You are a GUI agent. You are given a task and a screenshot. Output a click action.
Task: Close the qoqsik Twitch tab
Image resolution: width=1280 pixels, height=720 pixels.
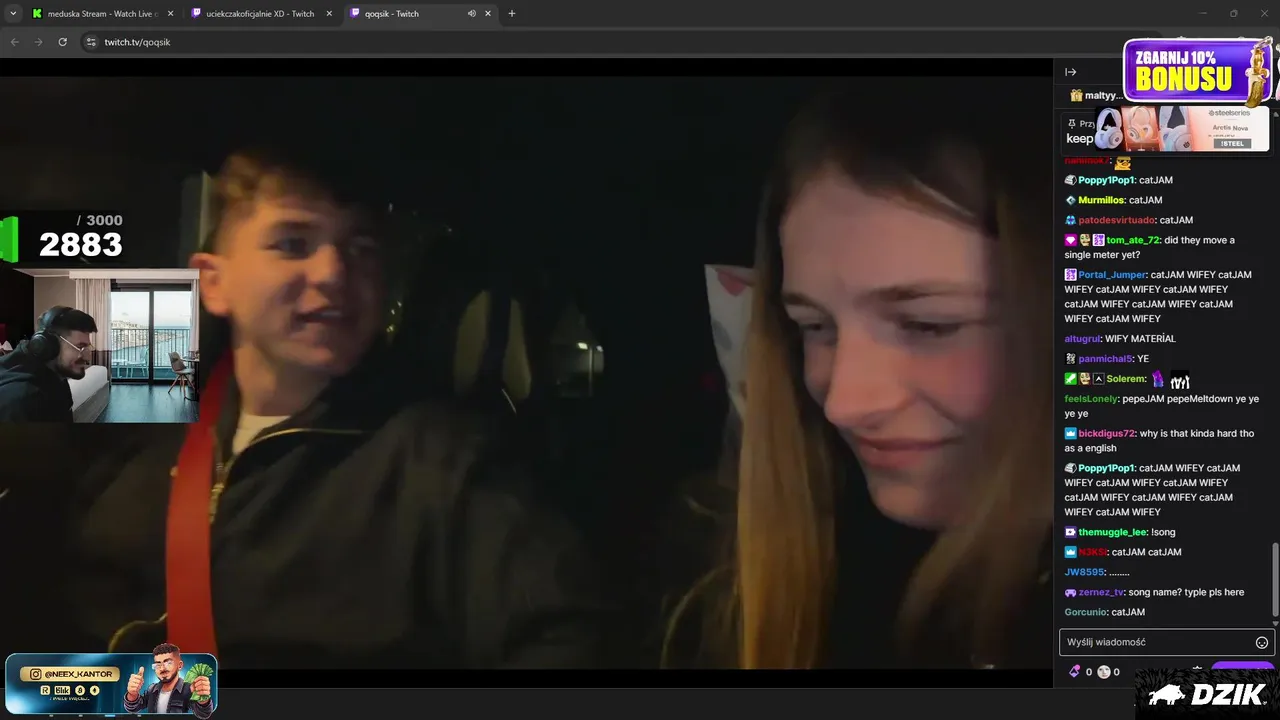[x=488, y=14]
